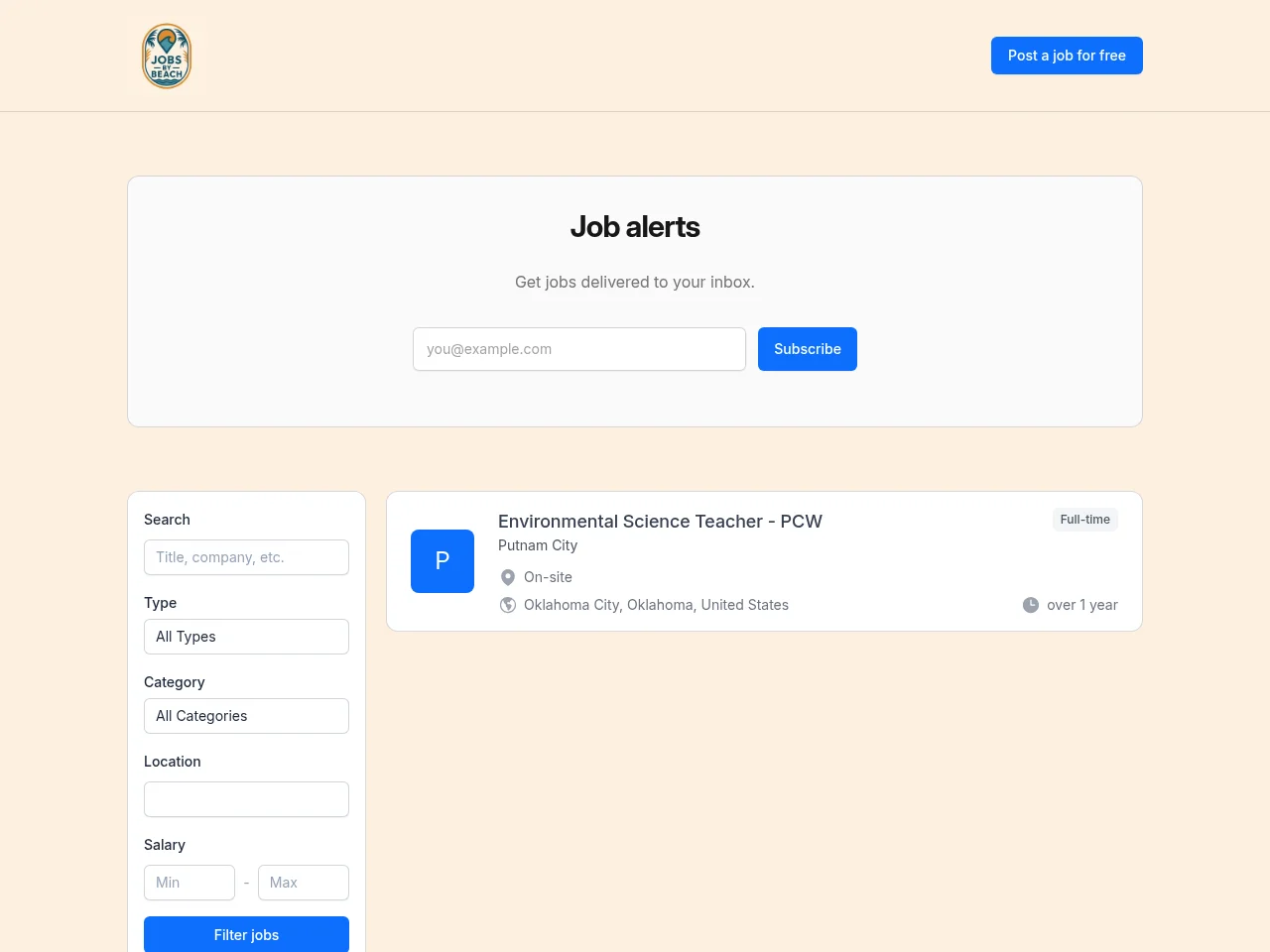The height and width of the screenshot is (952, 1270).
Task: Click the clock icon beside over 1 year
Action: 1031,605
